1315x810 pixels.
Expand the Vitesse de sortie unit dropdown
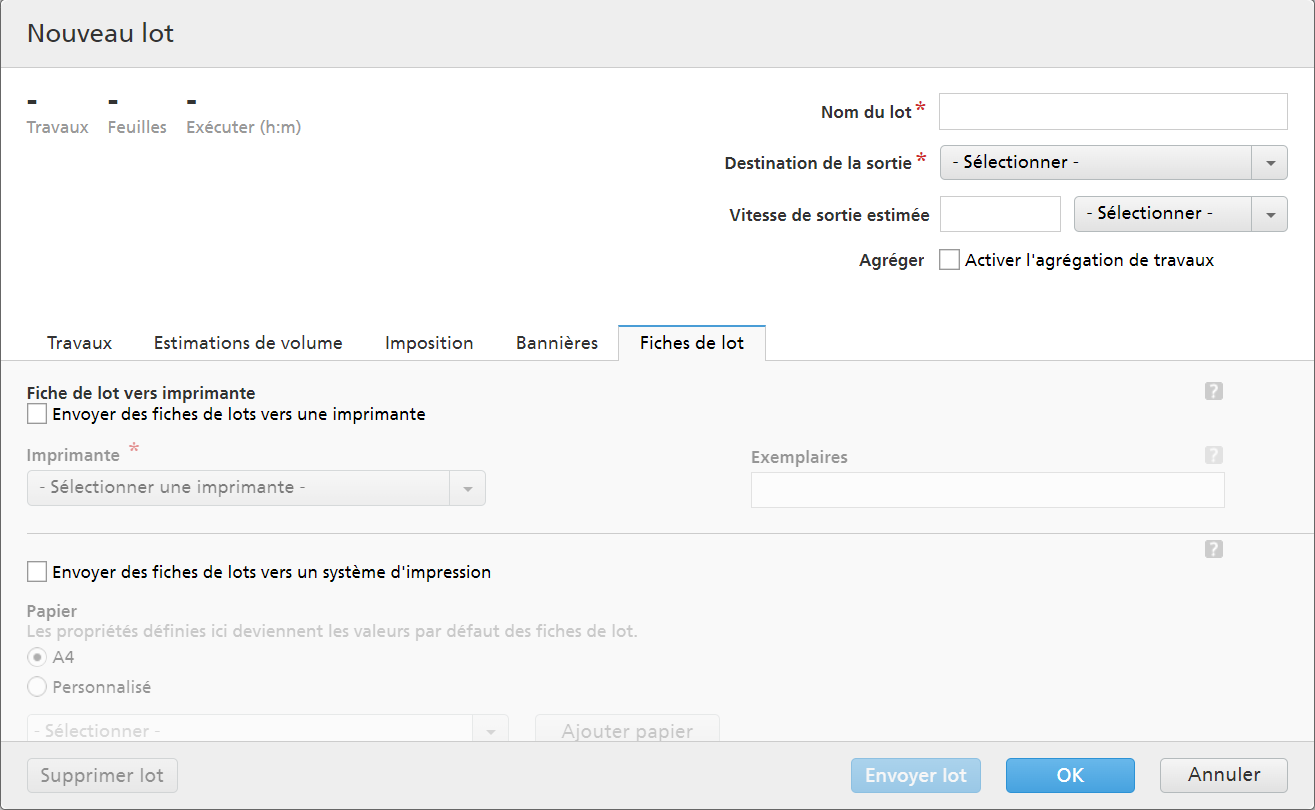tap(1179, 213)
